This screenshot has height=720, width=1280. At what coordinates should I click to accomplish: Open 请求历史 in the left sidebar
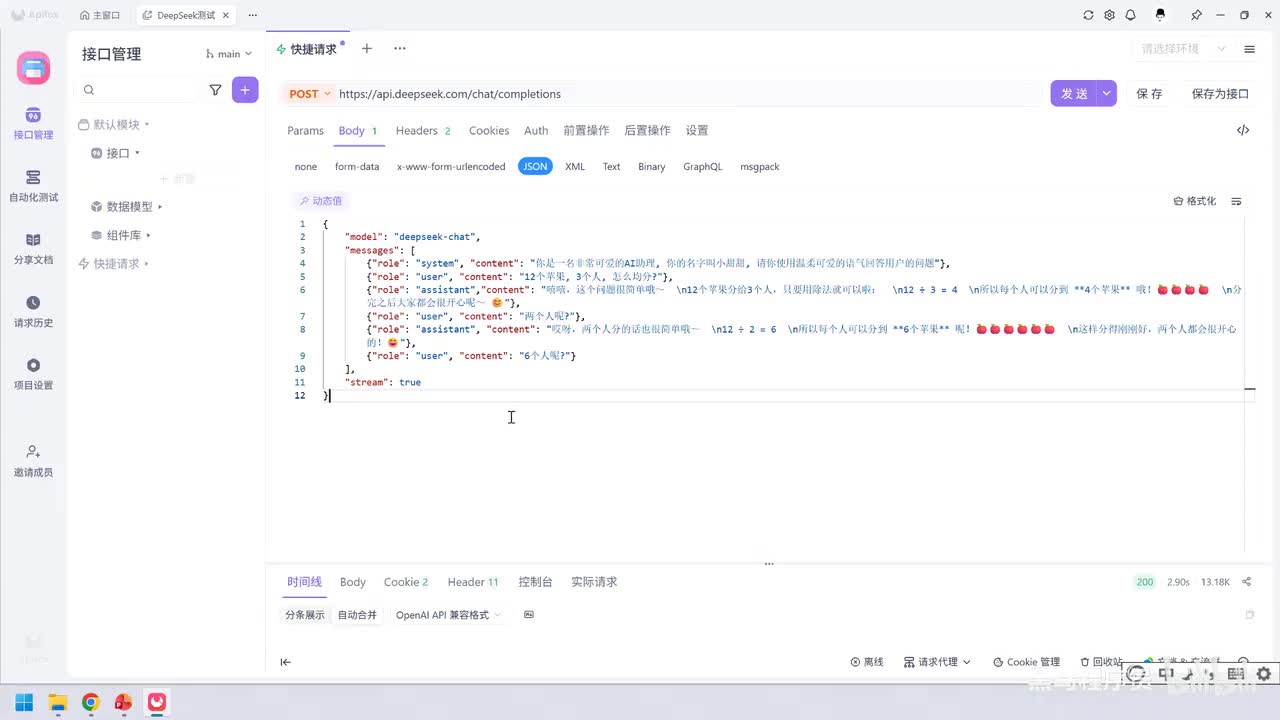coord(33,311)
